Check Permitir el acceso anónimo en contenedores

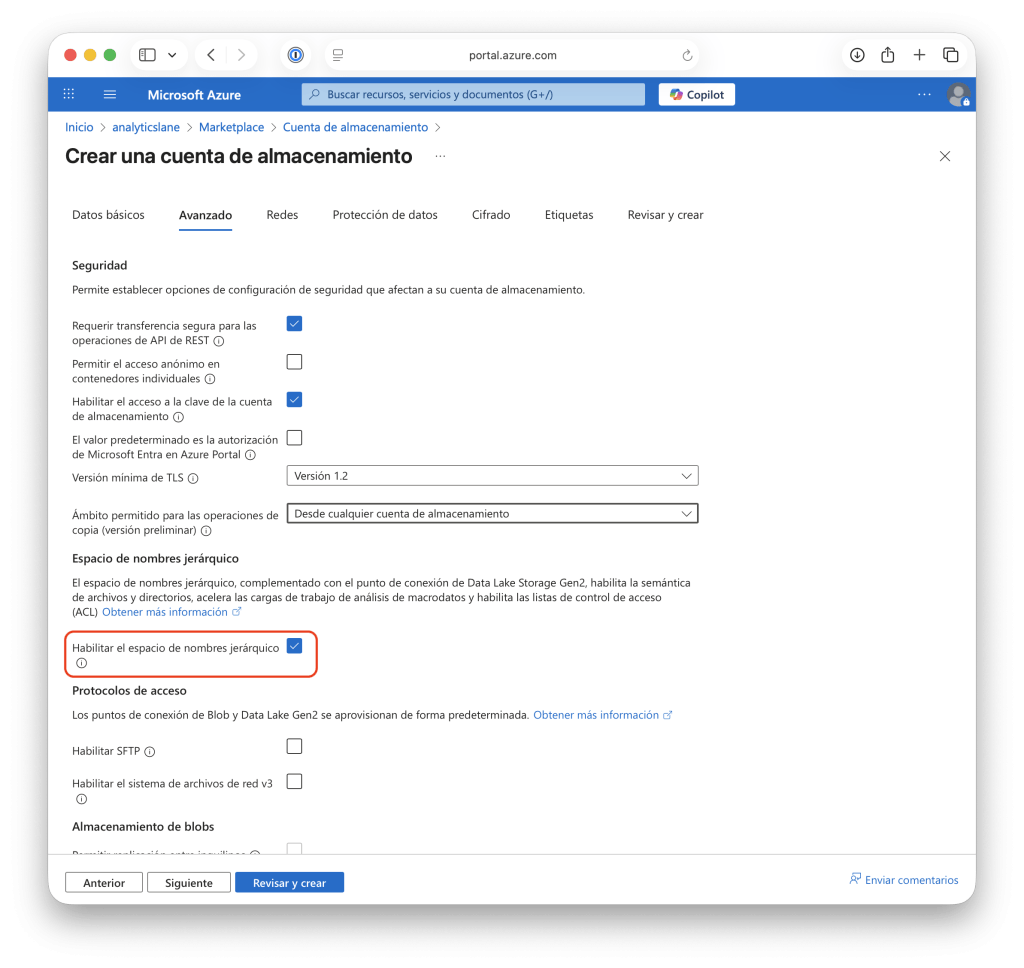[x=294, y=362]
